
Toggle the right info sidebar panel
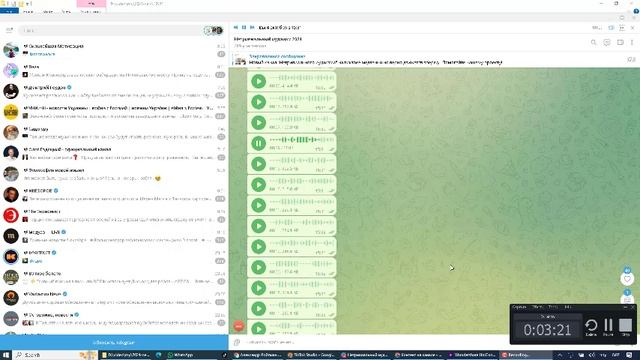click(x=620, y=42)
